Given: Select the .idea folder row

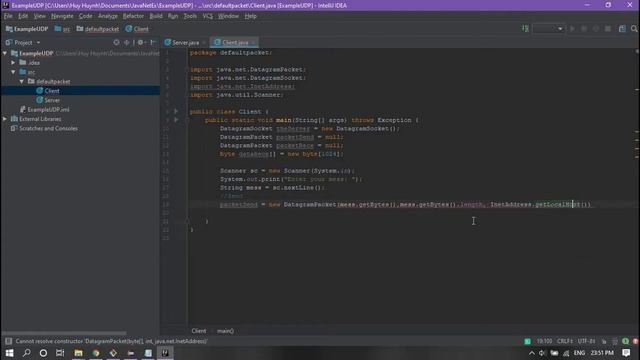Looking at the screenshot, I should [80, 62].
